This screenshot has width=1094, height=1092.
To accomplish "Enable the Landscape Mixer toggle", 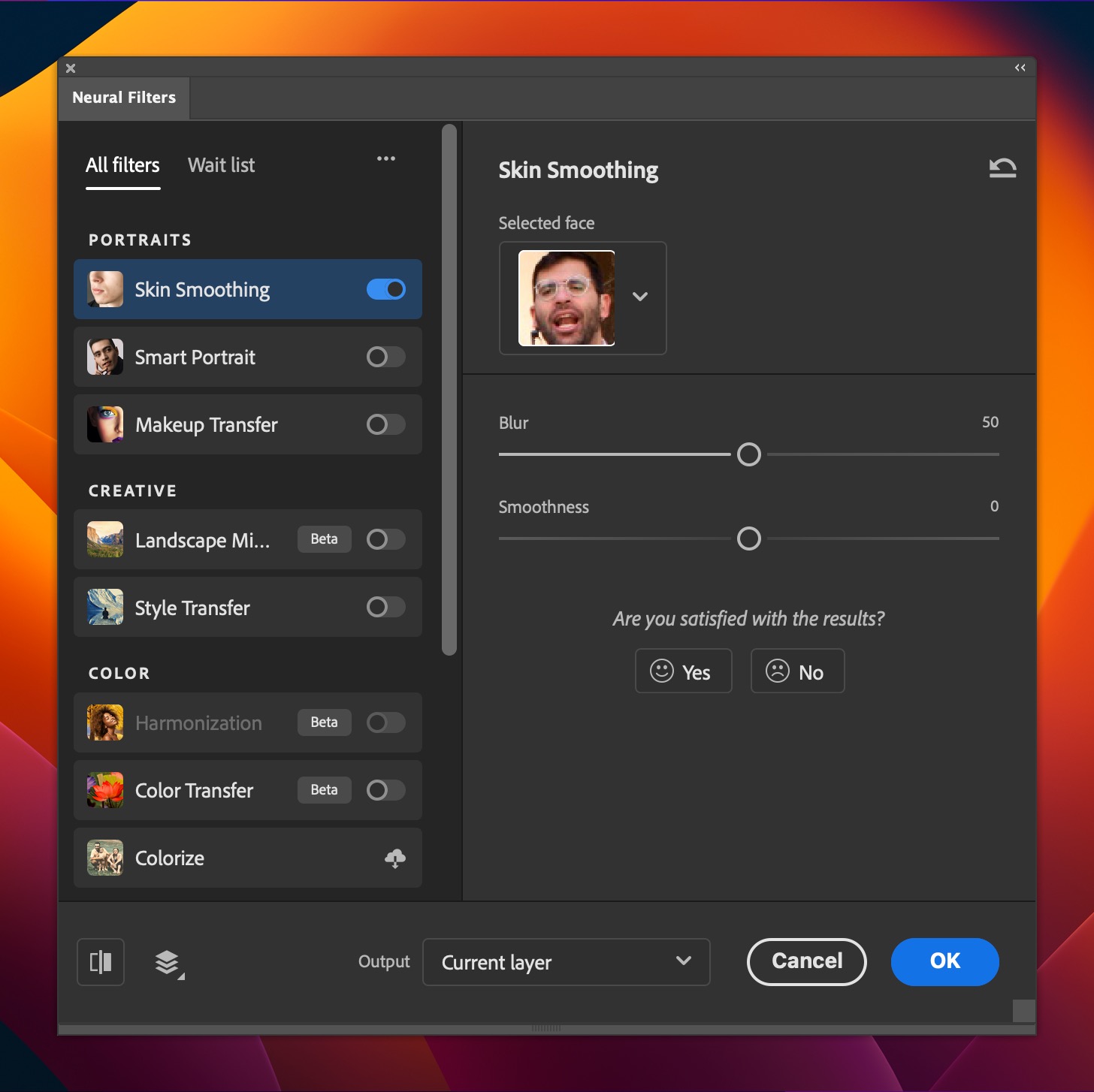I will click(386, 539).
